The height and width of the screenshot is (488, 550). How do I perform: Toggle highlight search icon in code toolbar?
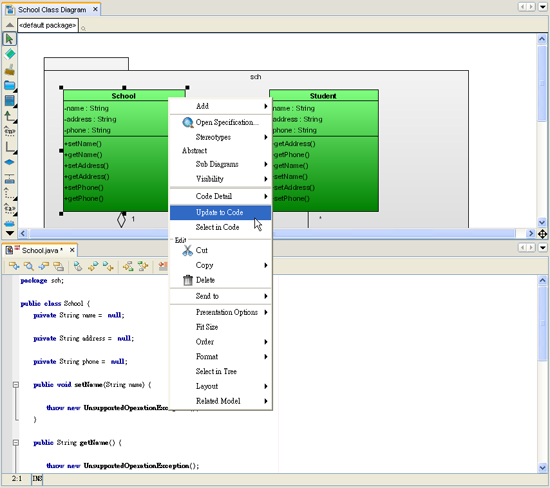[x=58, y=267]
